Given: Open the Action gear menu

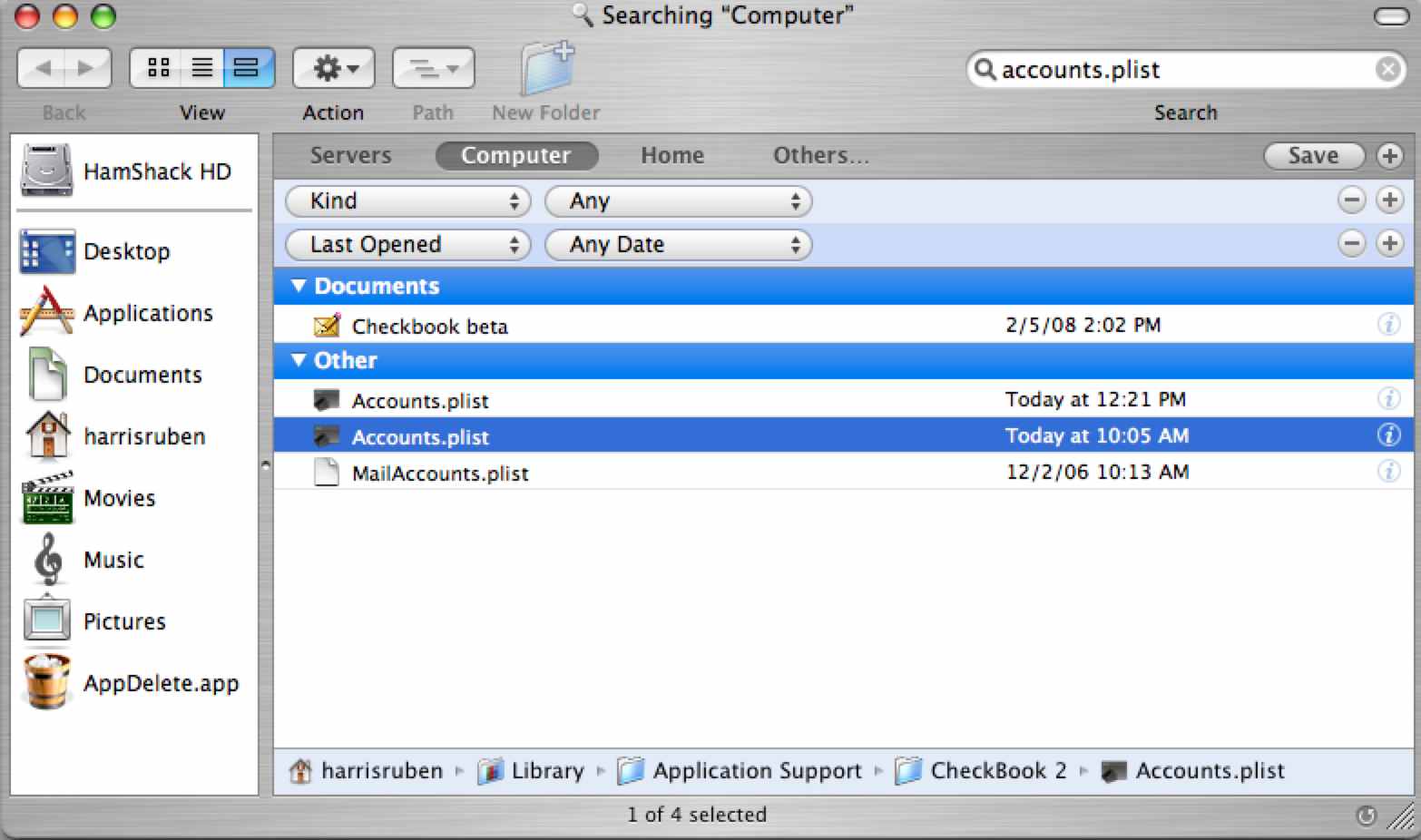Looking at the screenshot, I should click(333, 68).
